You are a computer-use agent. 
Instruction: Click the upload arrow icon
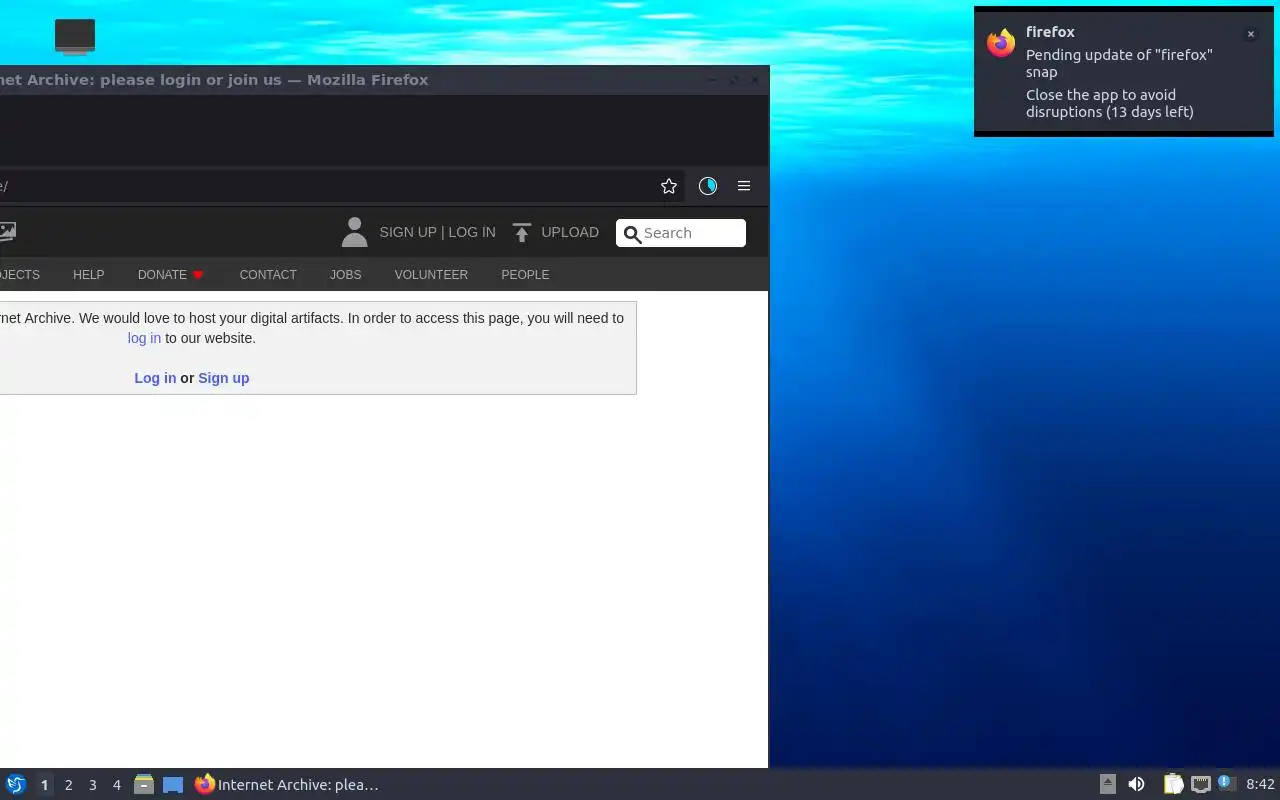tap(521, 233)
